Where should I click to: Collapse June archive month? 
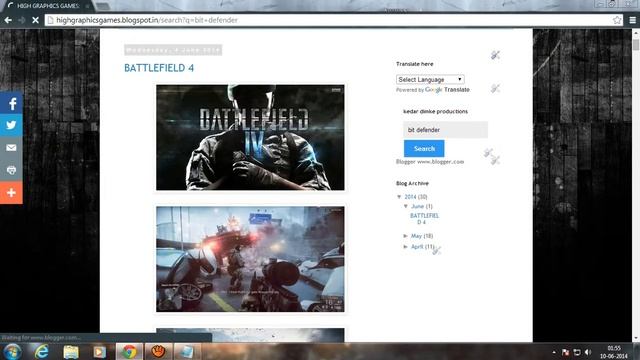[406, 207]
